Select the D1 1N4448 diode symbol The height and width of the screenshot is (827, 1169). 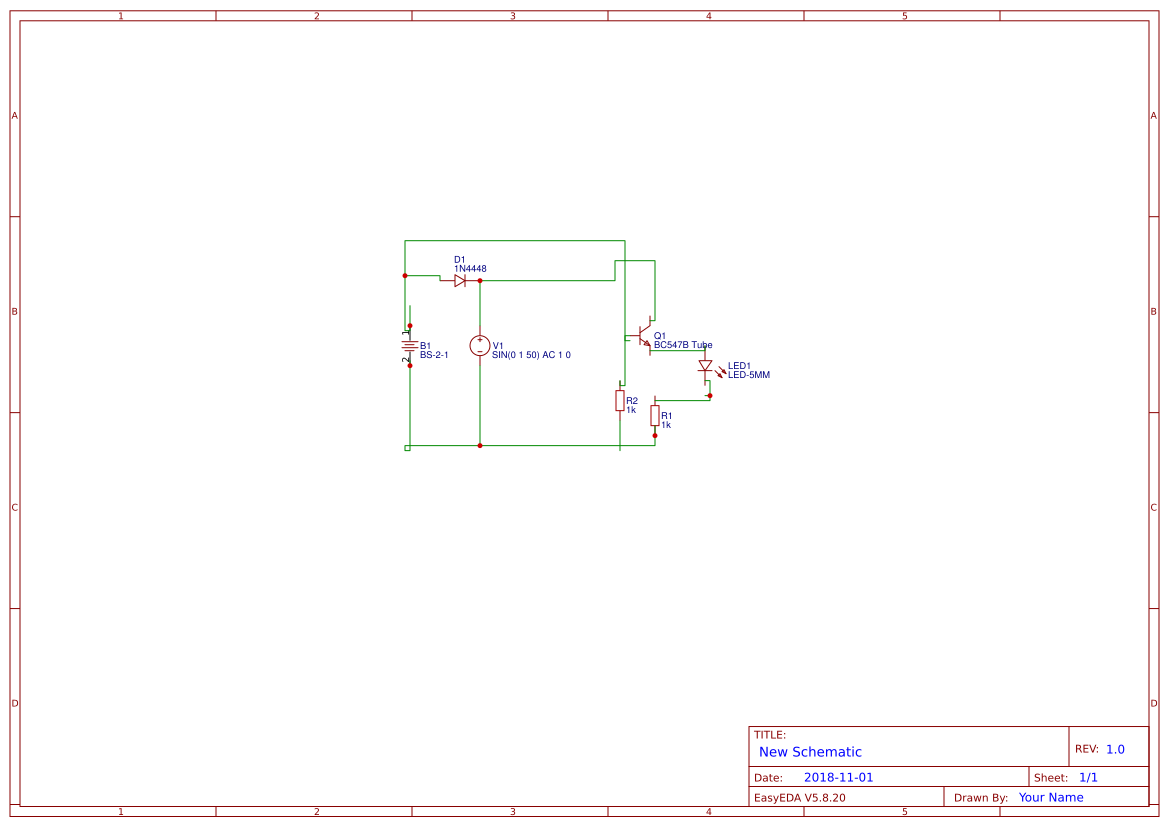(x=460, y=280)
